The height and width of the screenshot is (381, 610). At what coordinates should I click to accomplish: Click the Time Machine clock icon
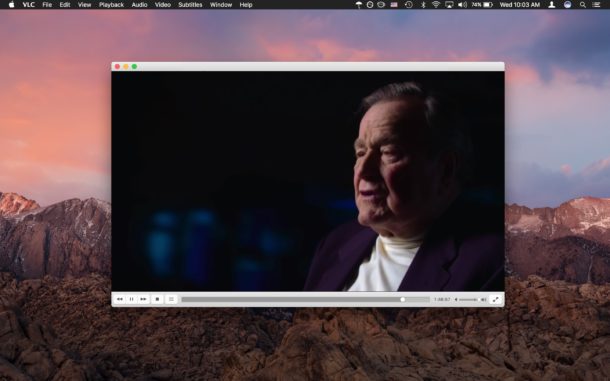(x=408, y=5)
